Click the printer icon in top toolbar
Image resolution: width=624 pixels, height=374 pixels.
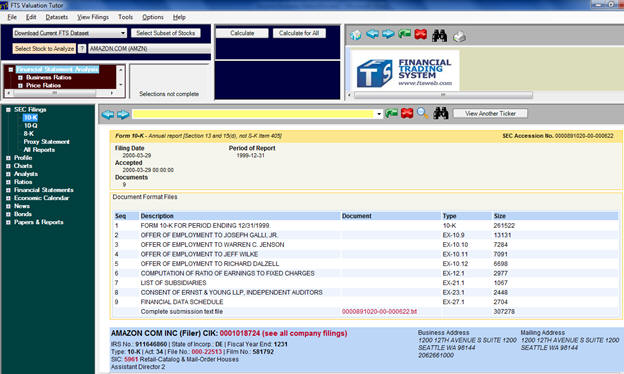coord(459,37)
